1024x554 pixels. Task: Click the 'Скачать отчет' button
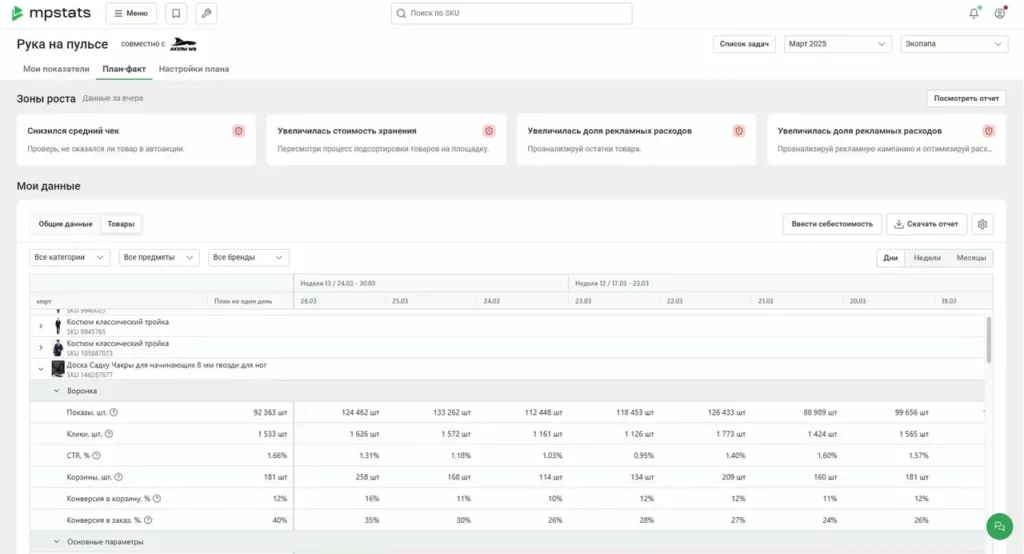pos(927,224)
